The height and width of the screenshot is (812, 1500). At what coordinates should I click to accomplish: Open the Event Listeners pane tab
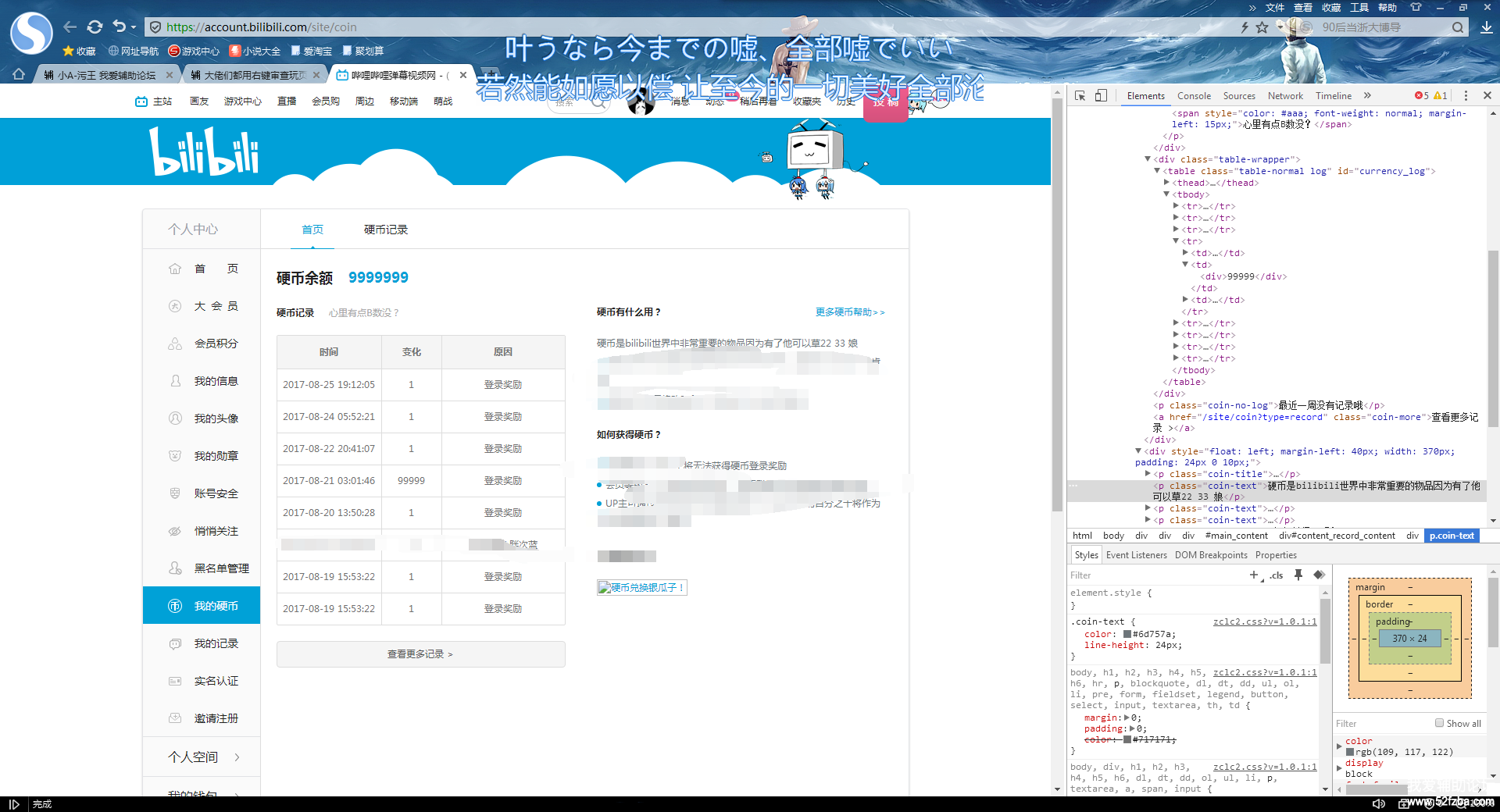1137,555
